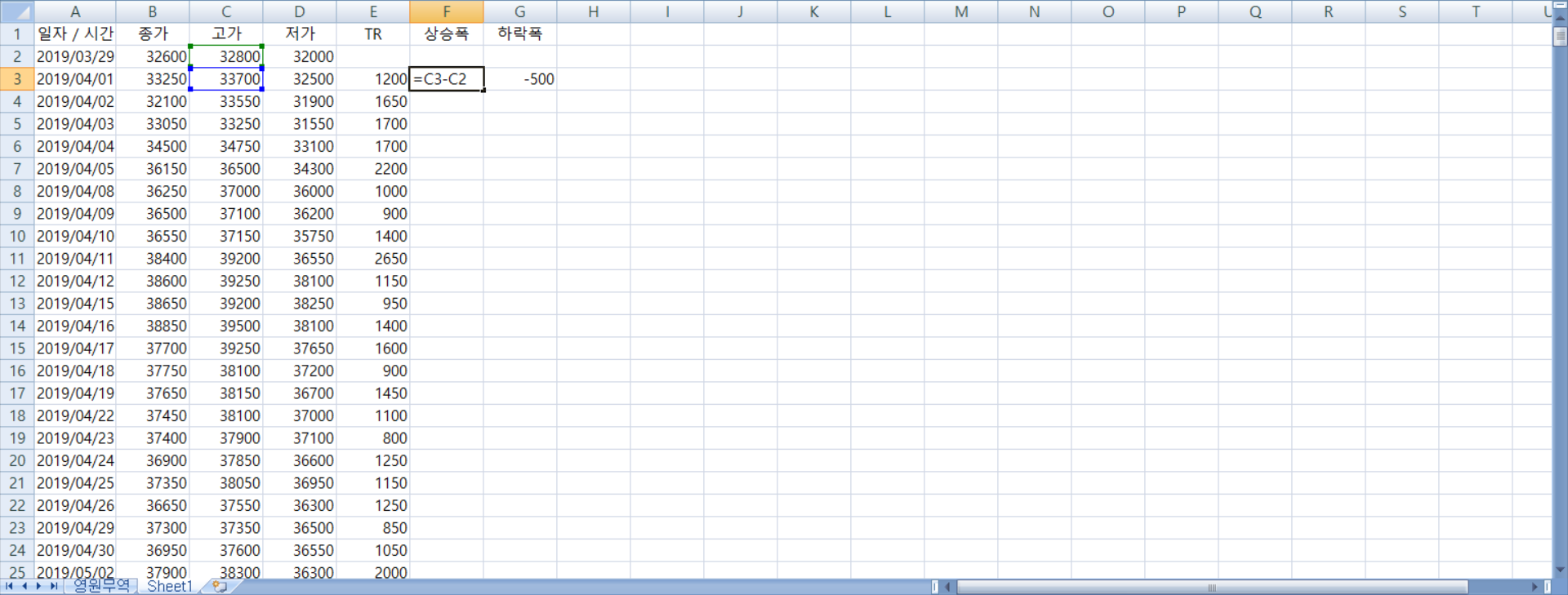
Task: Select TR cell with value 950
Action: [x=373, y=304]
